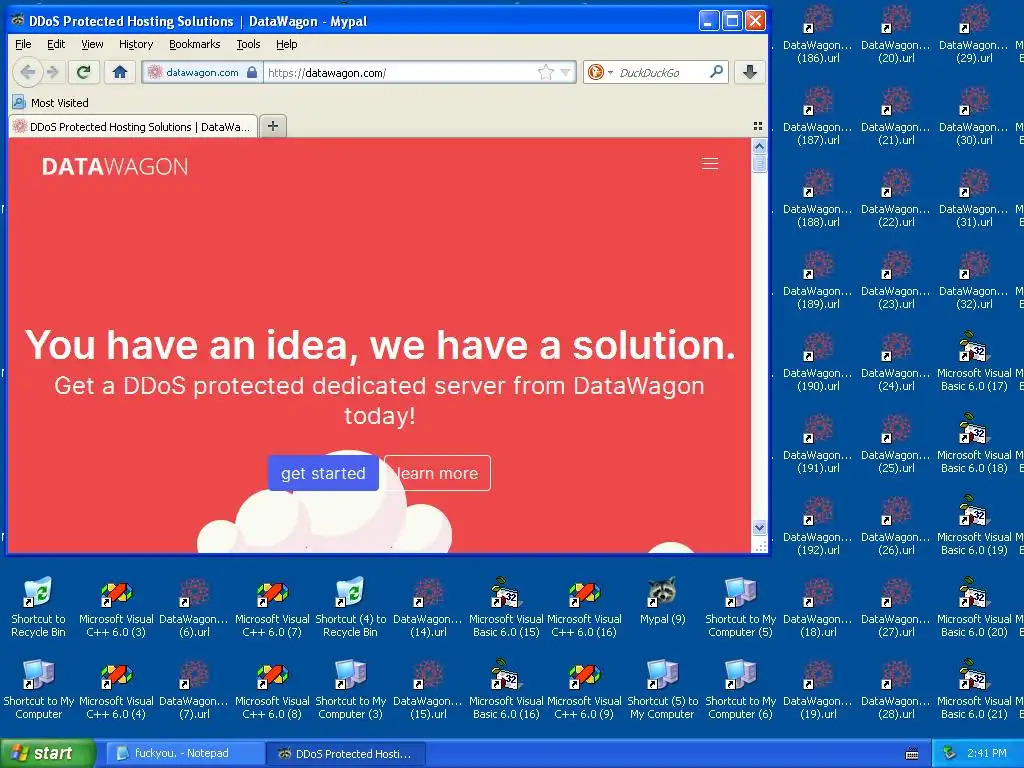Click inside the URL address field

[x=400, y=72]
